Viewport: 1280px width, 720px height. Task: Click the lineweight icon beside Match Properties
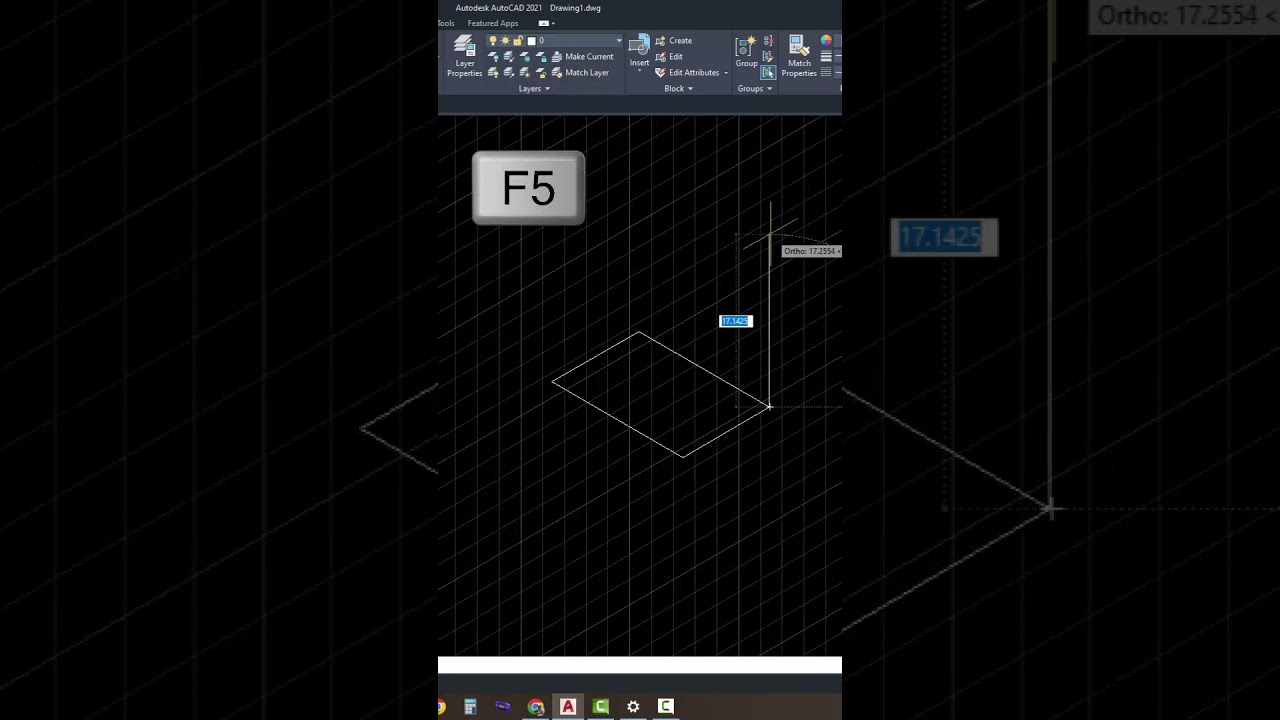click(826, 57)
